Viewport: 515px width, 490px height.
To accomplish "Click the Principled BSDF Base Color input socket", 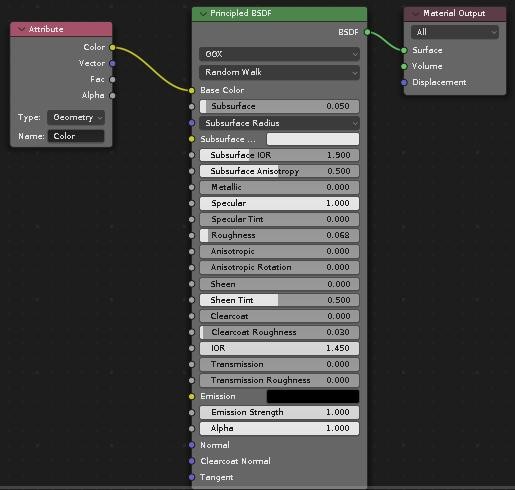I will pos(192,90).
